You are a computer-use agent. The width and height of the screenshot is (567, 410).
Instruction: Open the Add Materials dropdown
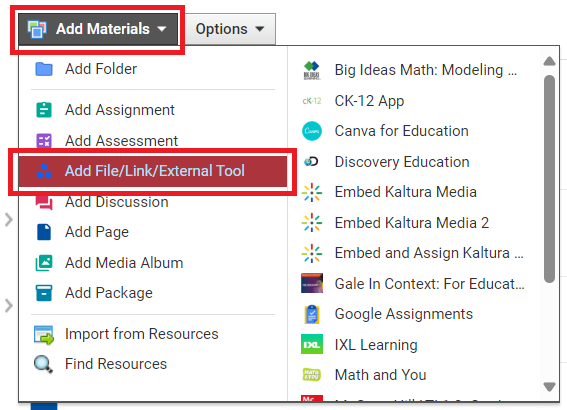(98, 29)
